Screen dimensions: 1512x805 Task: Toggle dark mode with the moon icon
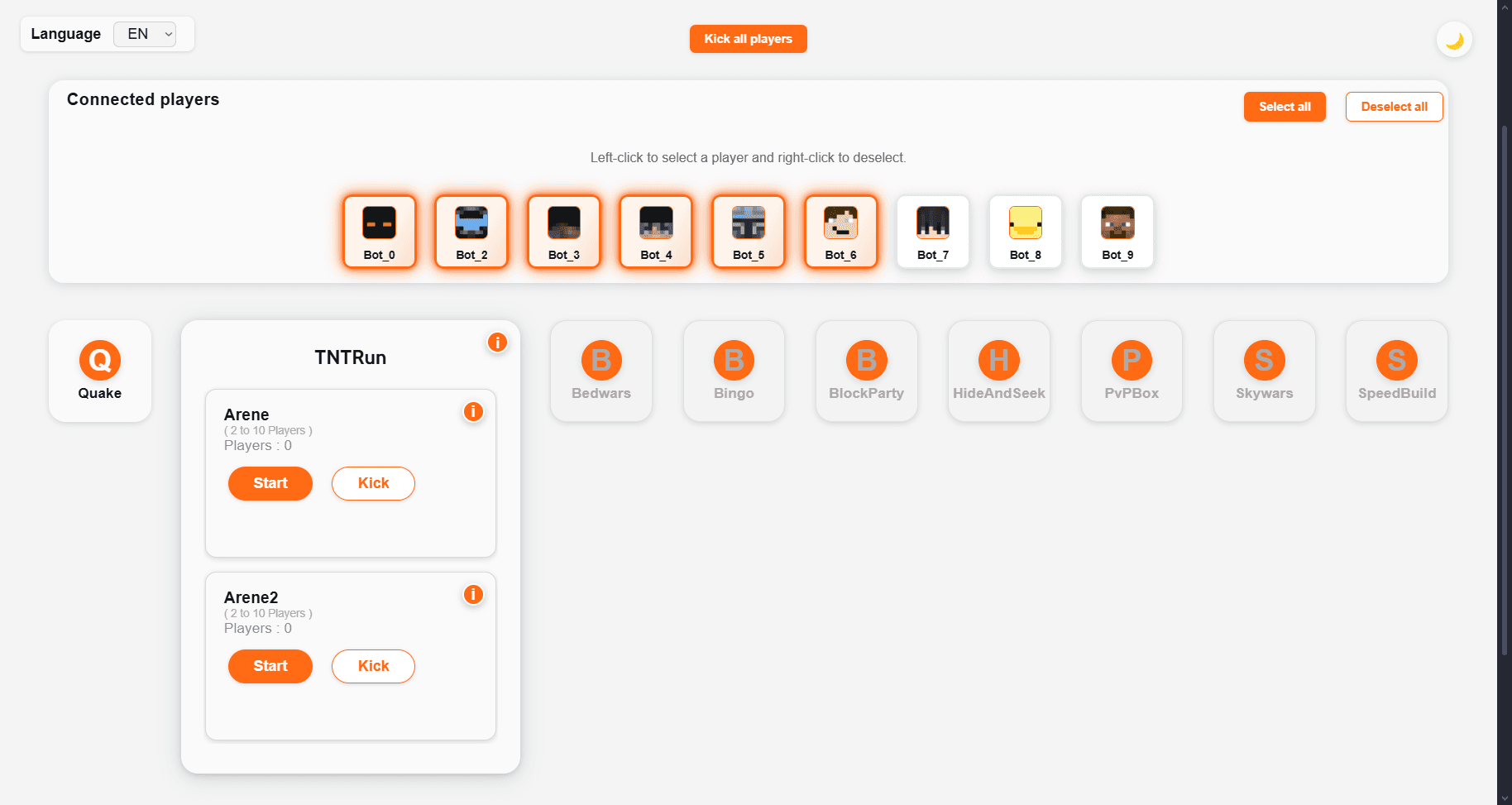[1454, 39]
